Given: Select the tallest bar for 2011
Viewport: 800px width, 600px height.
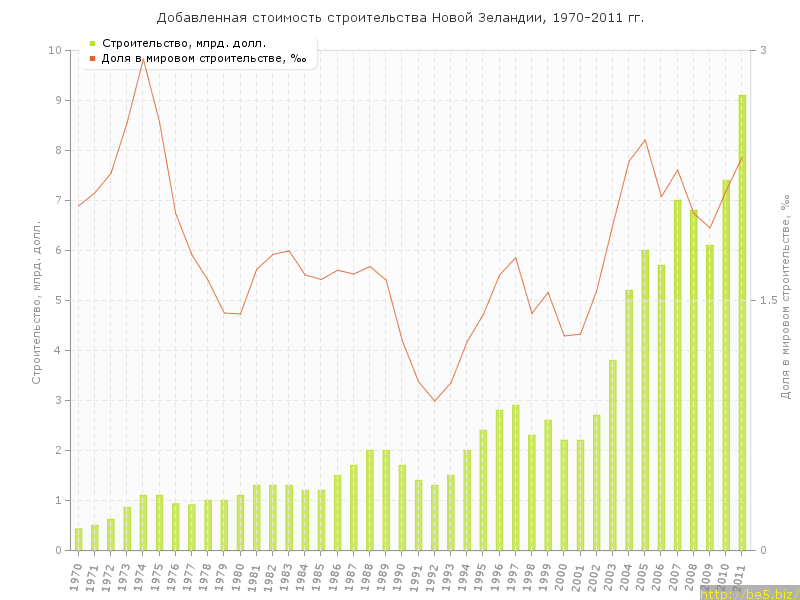Looking at the screenshot, I should pos(742,322).
